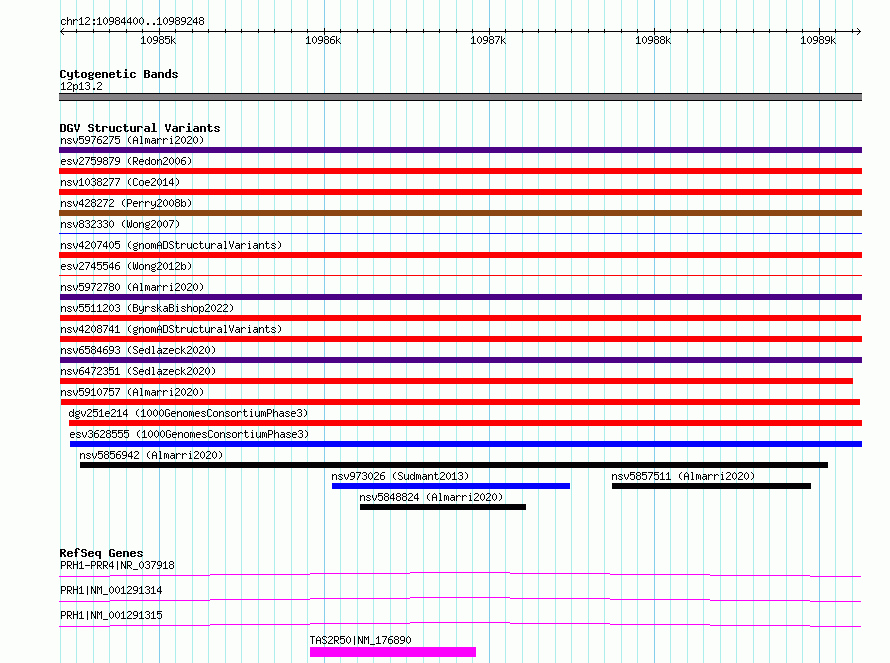The height and width of the screenshot is (663, 890).
Task: Click the esv2745546 (Wong2012b) label
Action: pos(126,266)
